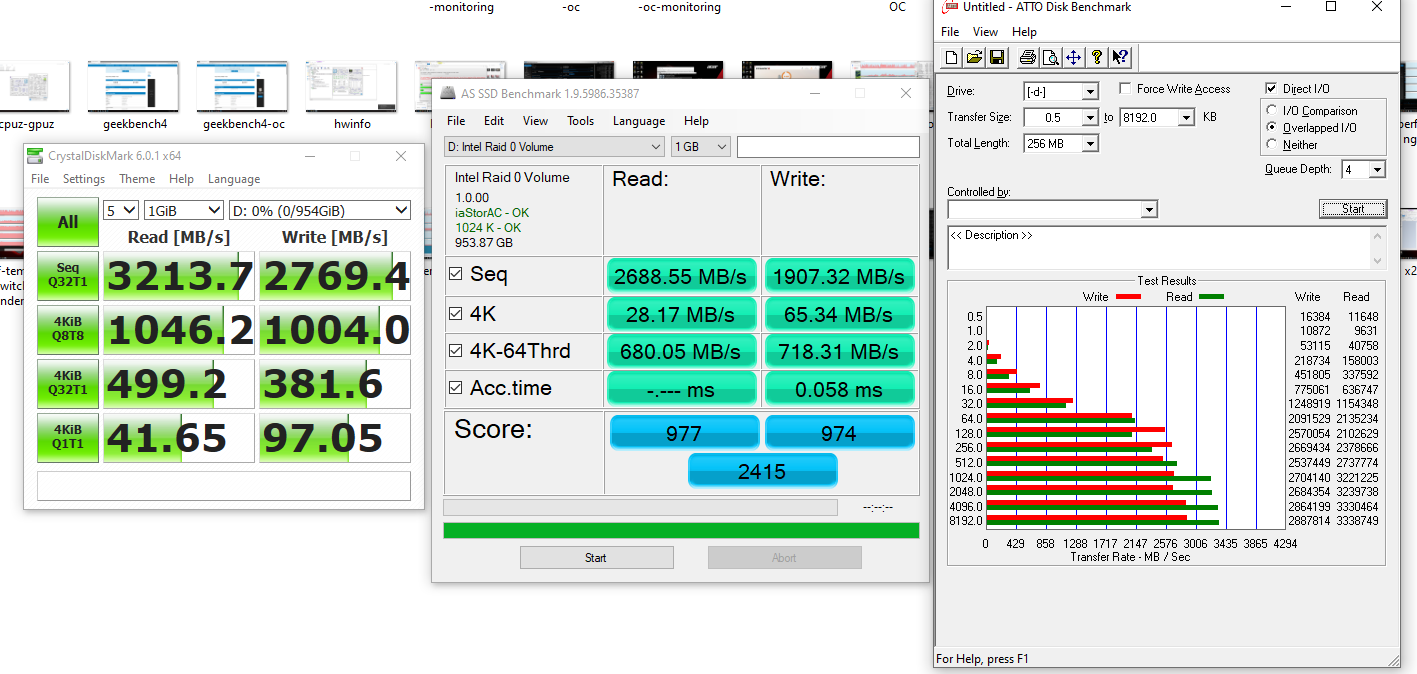
Task: Open CrystalDiskMark Theme menu
Action: point(137,179)
